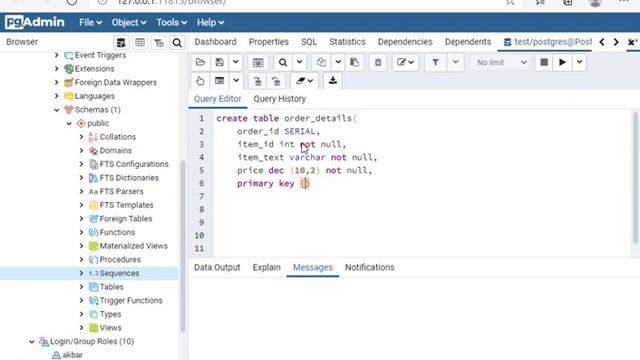Switch to the Dashboard tab
The image size is (640, 360).
pos(216,42)
